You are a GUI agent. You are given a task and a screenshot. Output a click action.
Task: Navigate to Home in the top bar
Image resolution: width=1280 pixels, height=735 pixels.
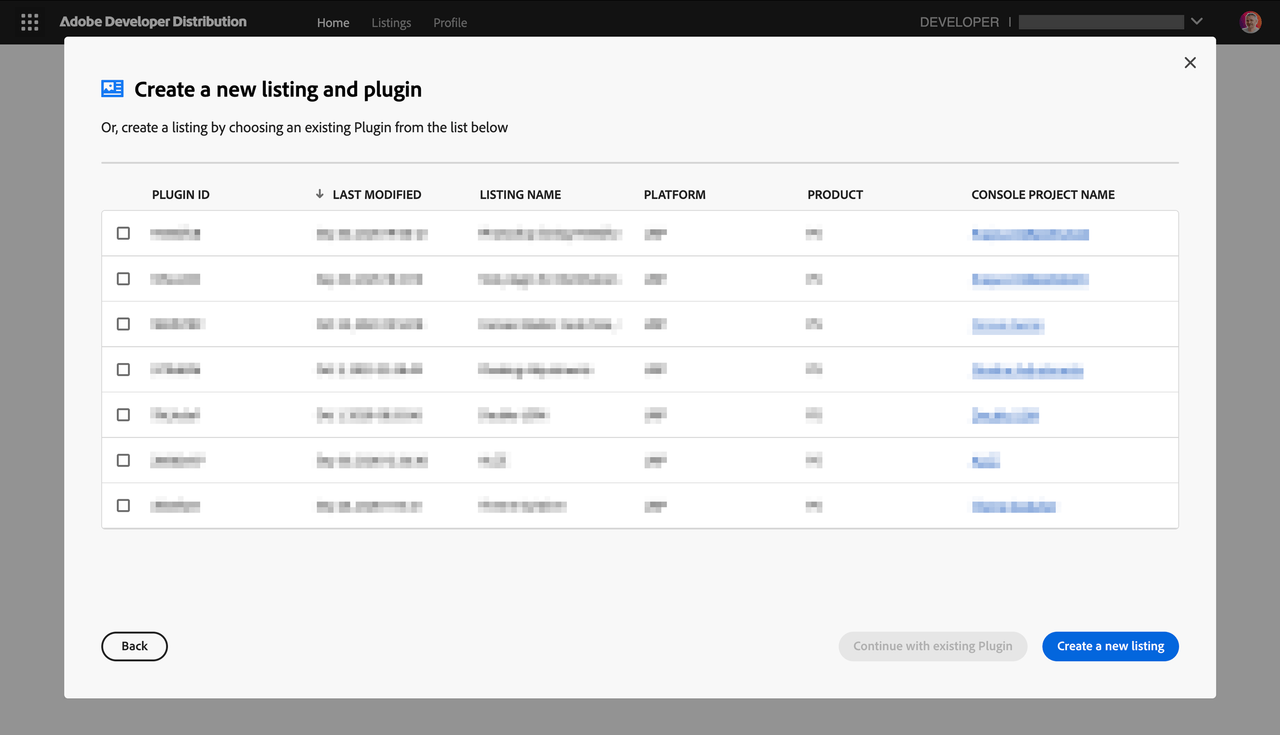[x=333, y=22]
